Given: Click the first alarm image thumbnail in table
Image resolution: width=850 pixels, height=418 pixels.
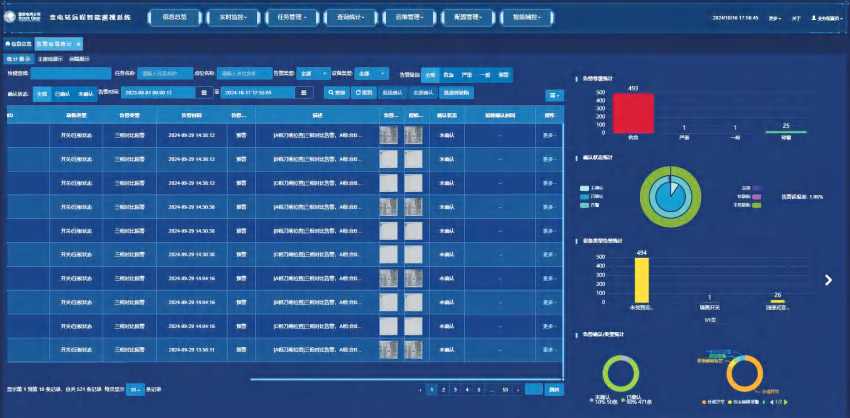Looking at the screenshot, I should 389,138.
